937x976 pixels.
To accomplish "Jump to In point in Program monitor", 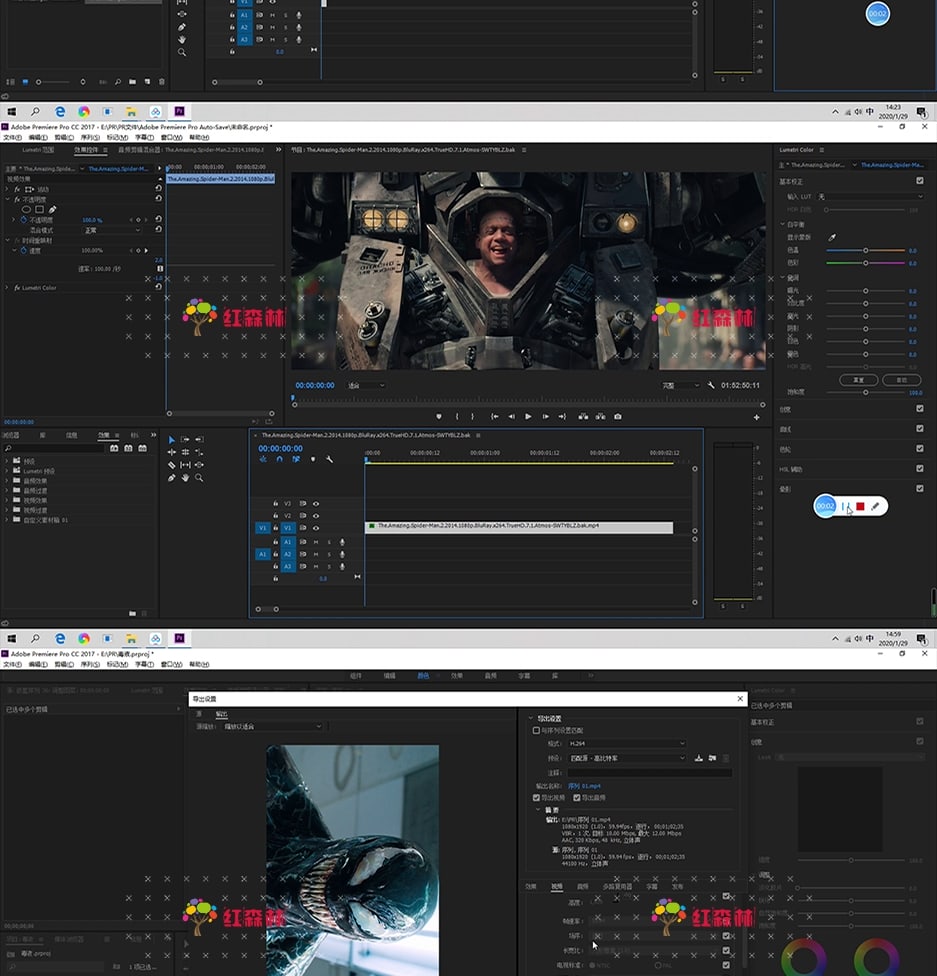I will tap(494, 416).
